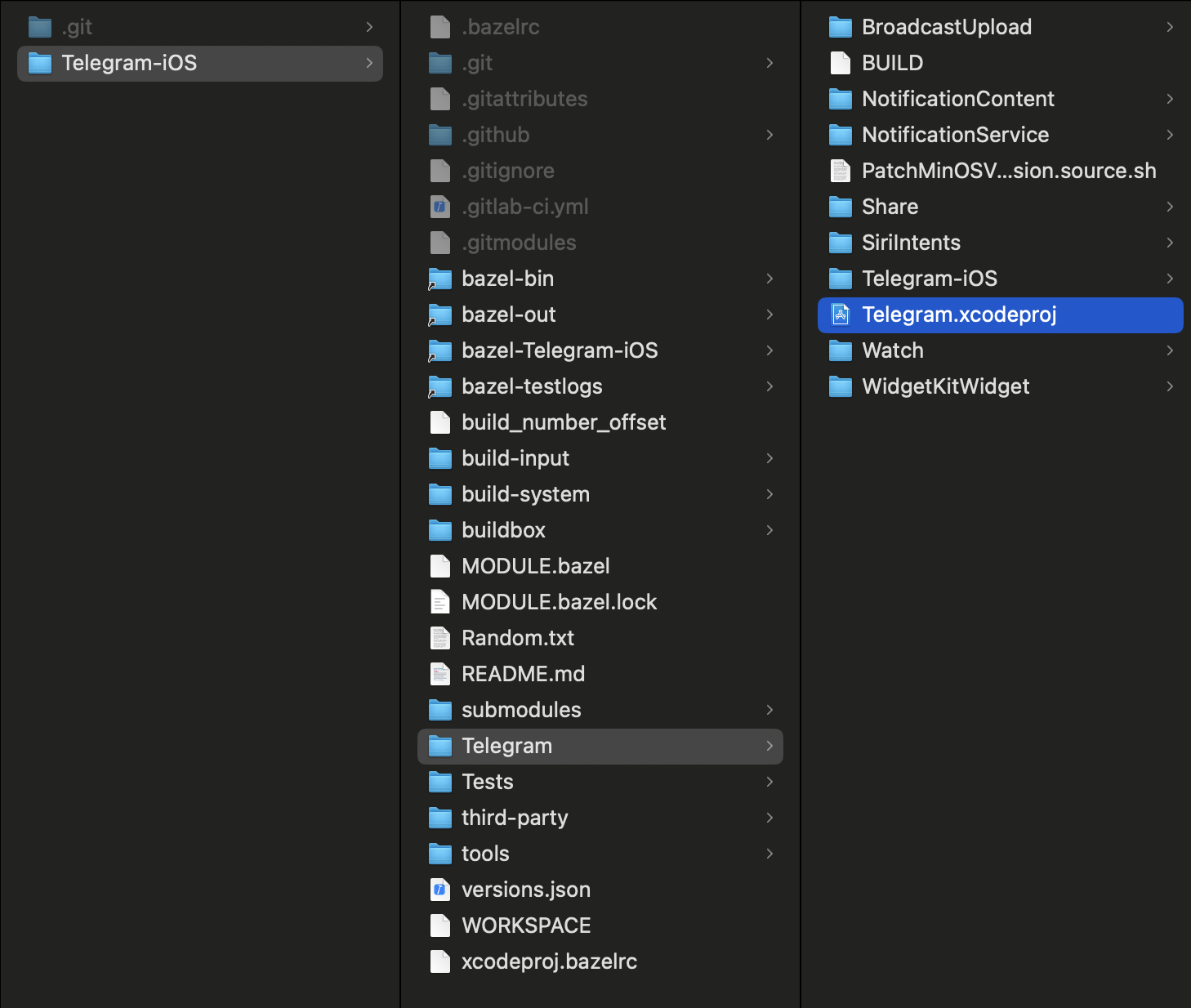Select the bazel-bin alias folder icon

440,279
